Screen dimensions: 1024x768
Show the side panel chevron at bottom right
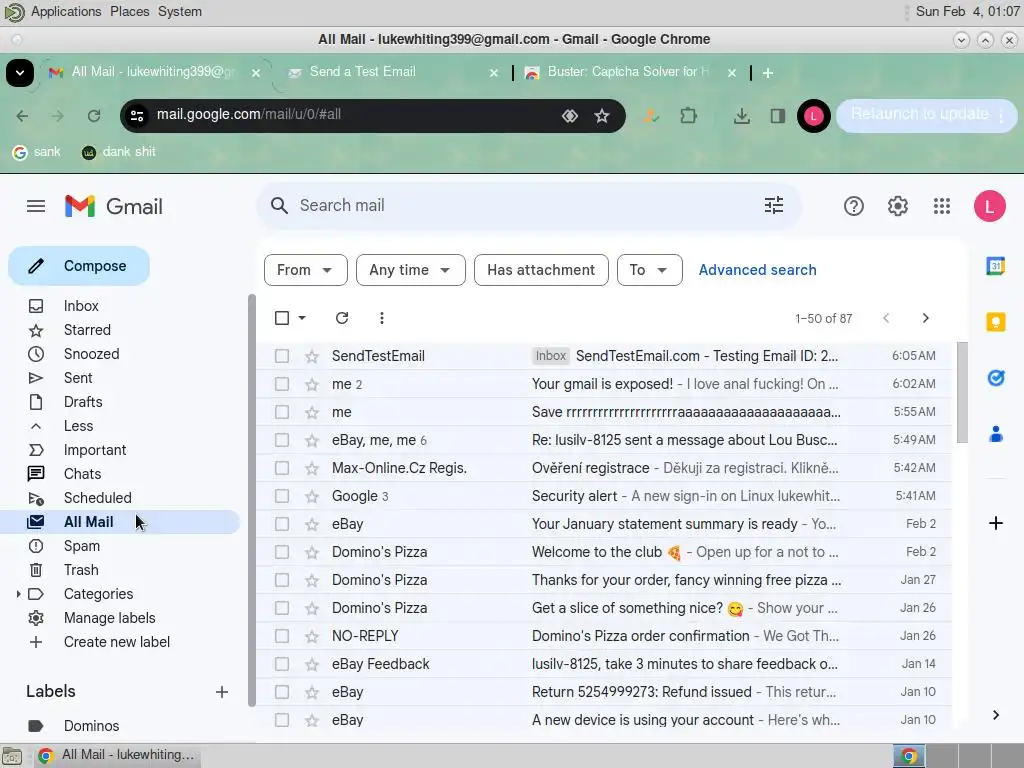tap(995, 715)
